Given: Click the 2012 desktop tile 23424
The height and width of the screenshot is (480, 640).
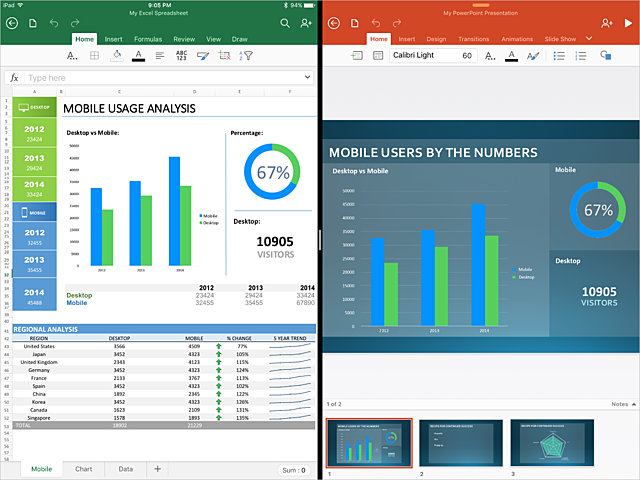Looking at the screenshot, I should point(34,133).
